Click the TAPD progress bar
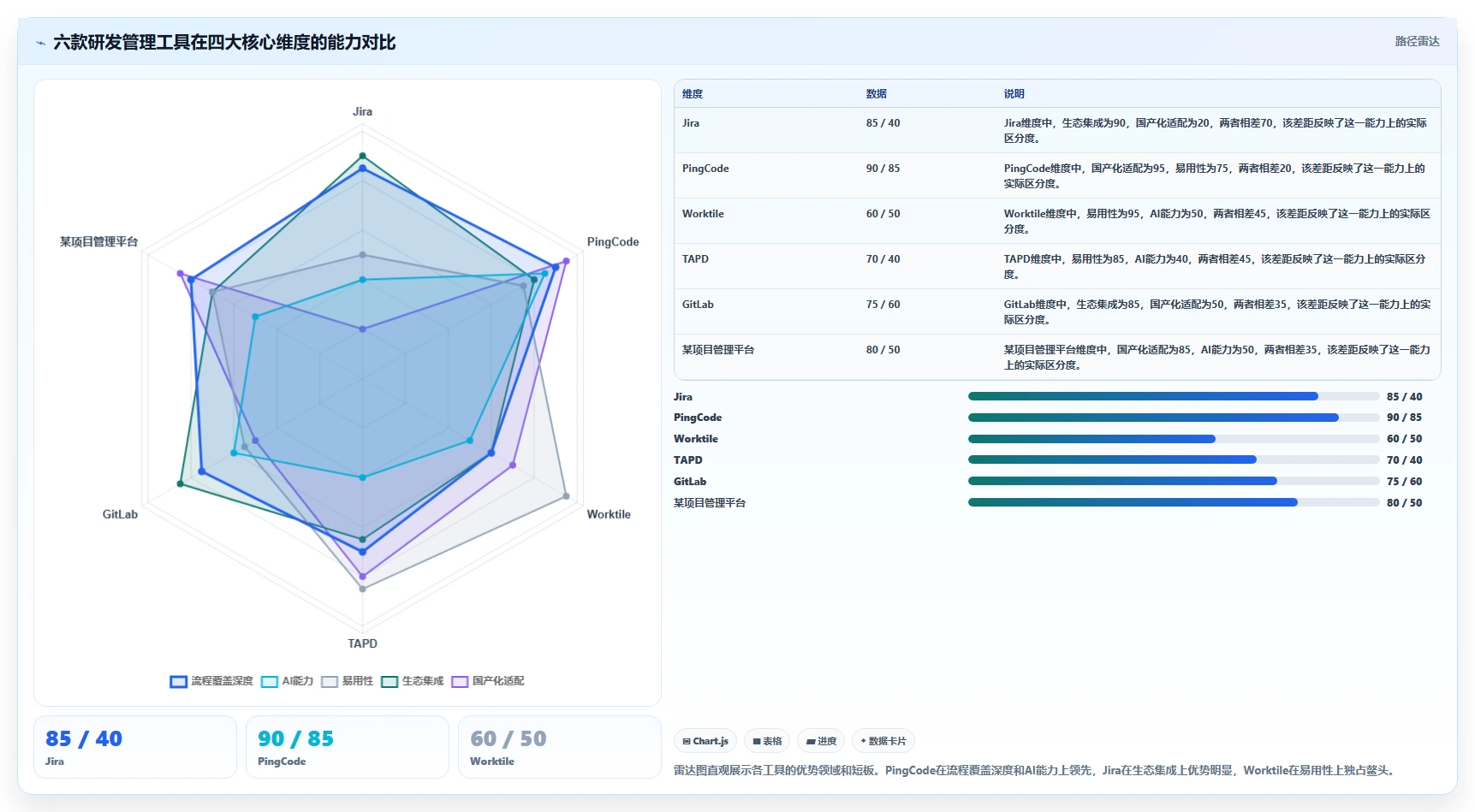The image size is (1475, 812). pos(1174,459)
